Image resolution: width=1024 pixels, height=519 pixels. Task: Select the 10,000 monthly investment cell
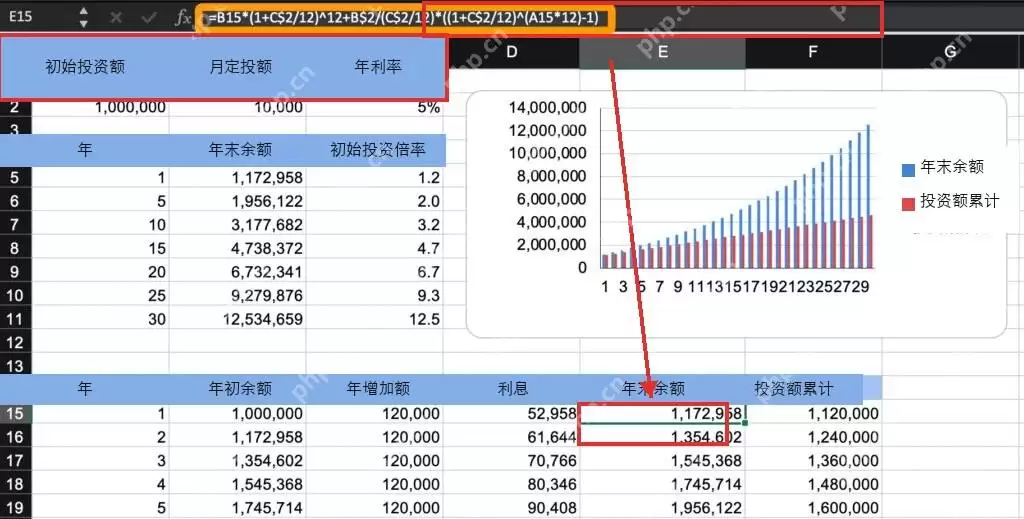(238, 108)
